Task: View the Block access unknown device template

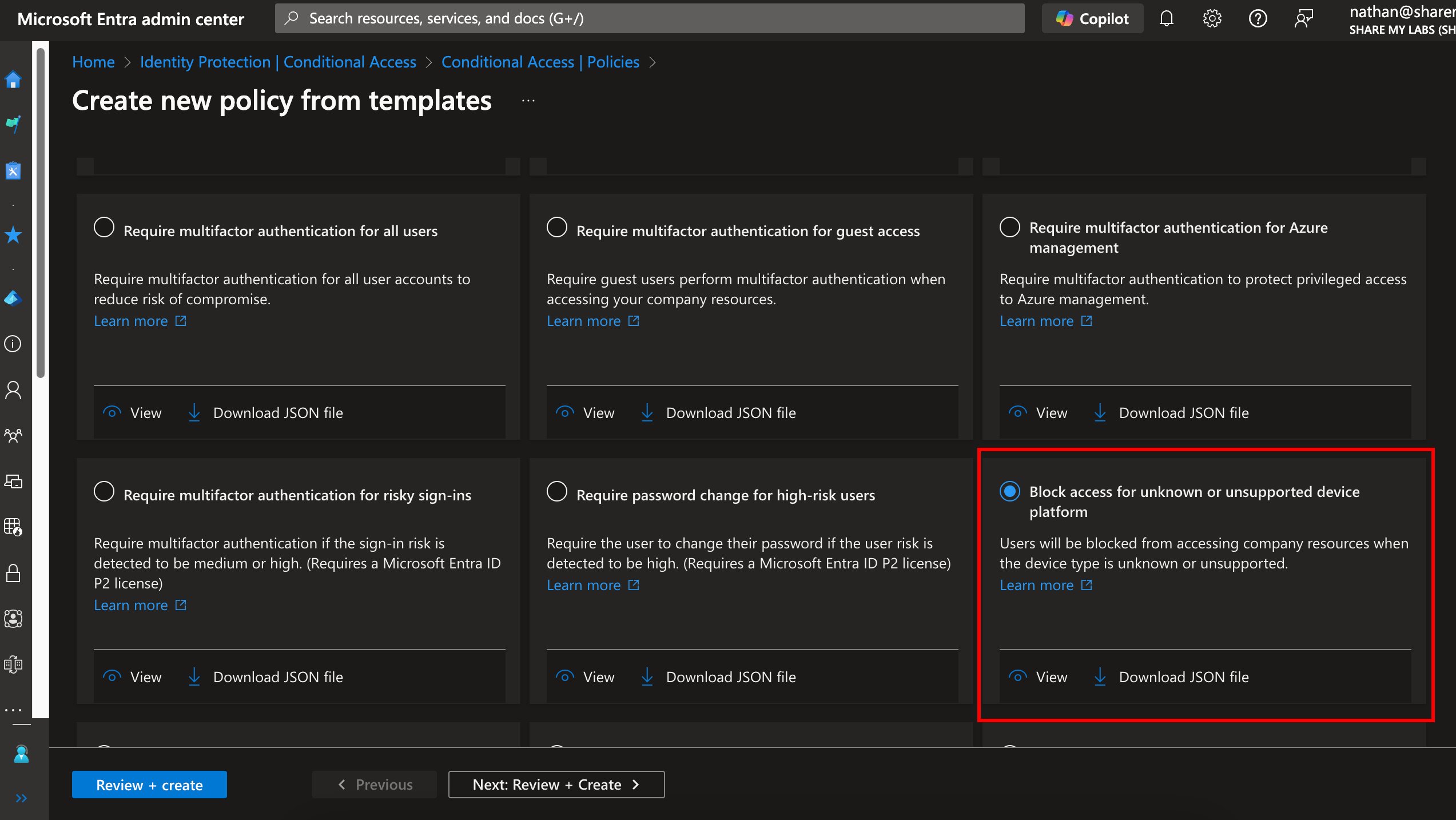Action: [x=1038, y=677]
